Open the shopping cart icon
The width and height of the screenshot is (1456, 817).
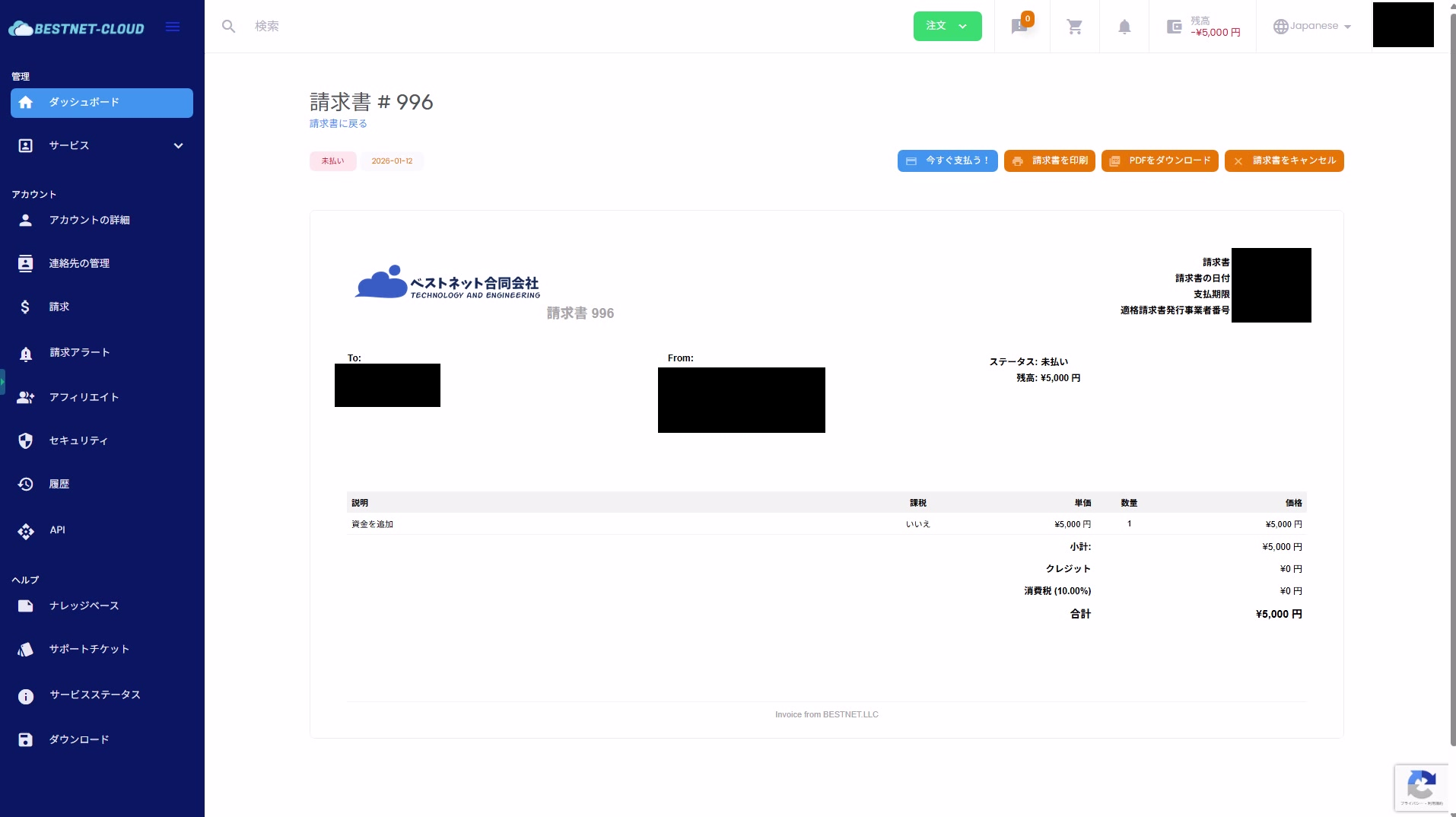pos(1073,26)
